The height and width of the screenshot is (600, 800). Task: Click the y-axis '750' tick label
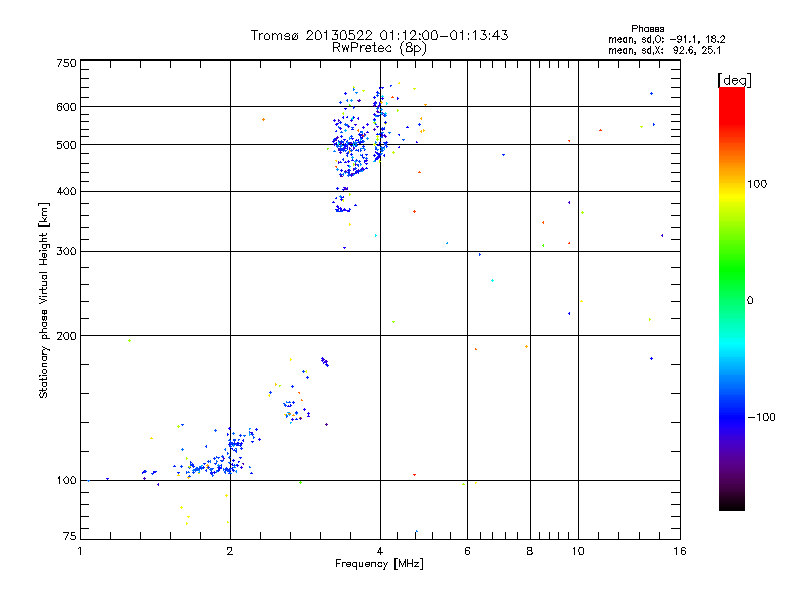tap(66, 63)
